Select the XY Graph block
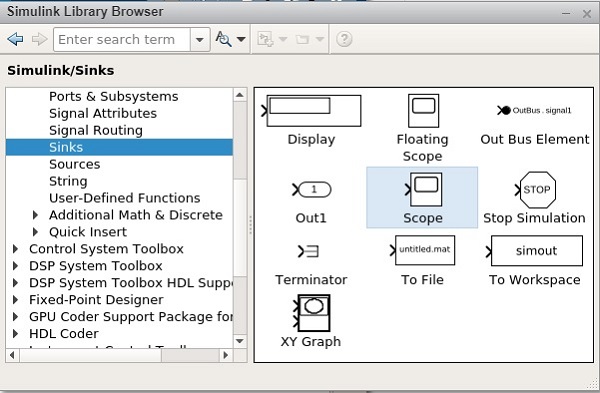600x393 pixels. click(x=311, y=313)
